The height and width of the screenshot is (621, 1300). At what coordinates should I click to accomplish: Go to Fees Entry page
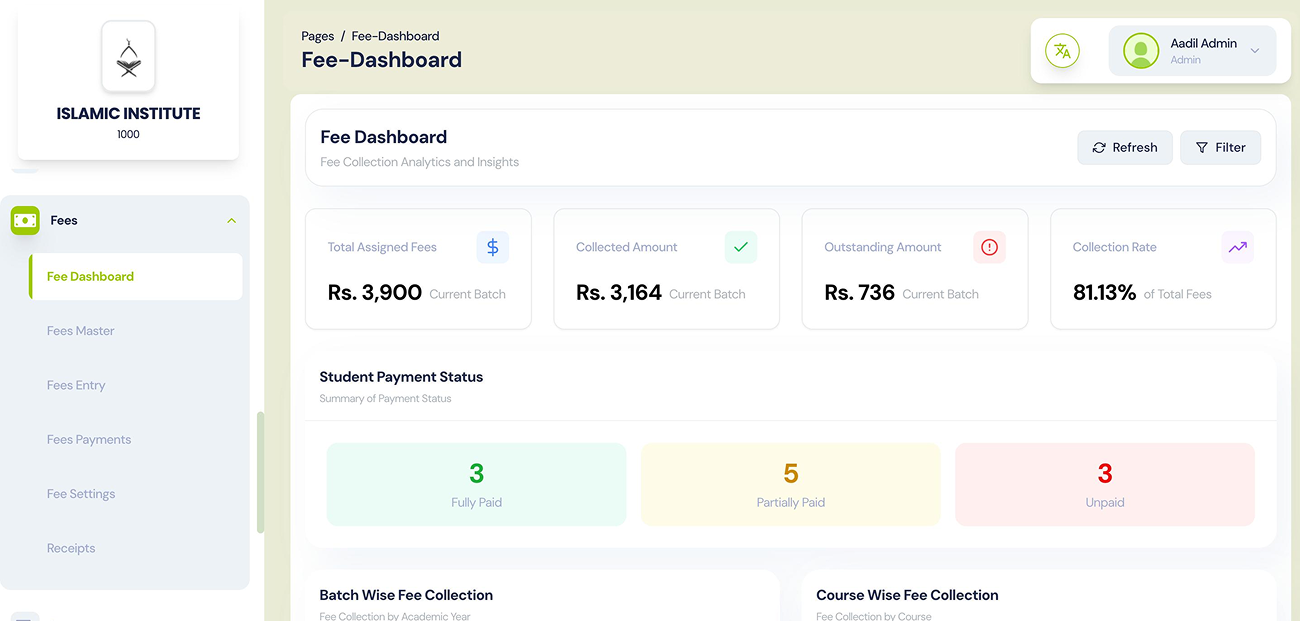click(x=76, y=385)
